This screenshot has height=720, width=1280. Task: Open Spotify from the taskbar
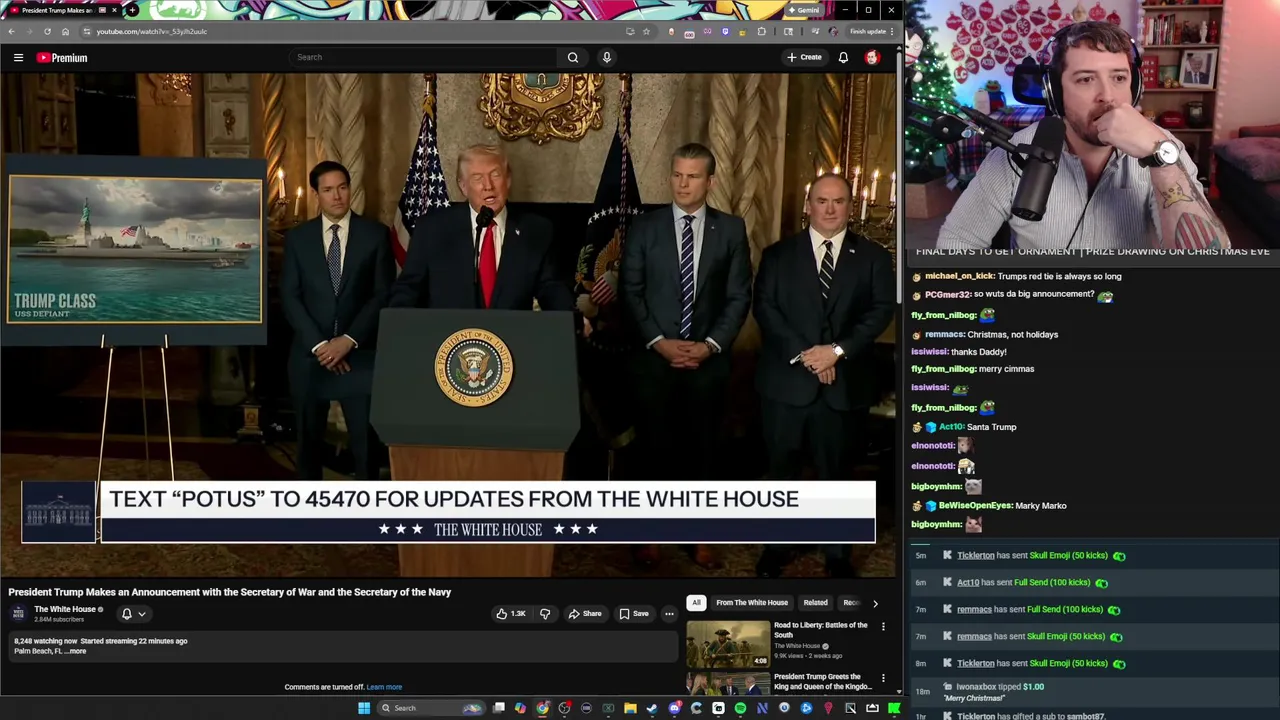click(x=740, y=708)
